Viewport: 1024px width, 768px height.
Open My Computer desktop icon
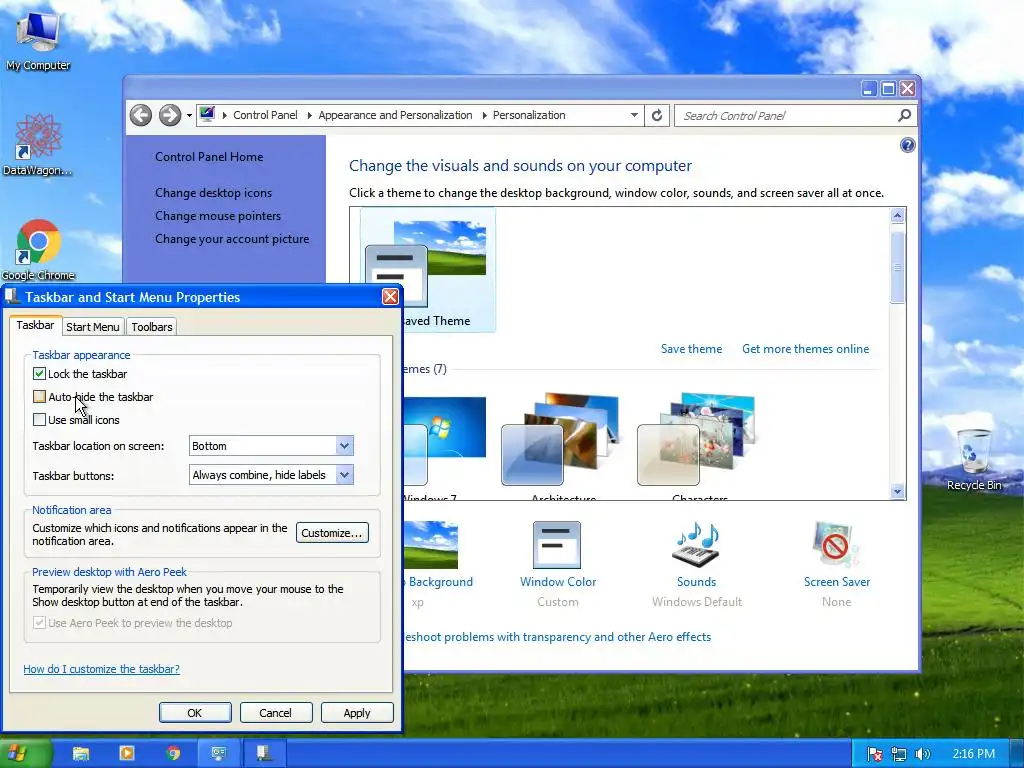38,40
